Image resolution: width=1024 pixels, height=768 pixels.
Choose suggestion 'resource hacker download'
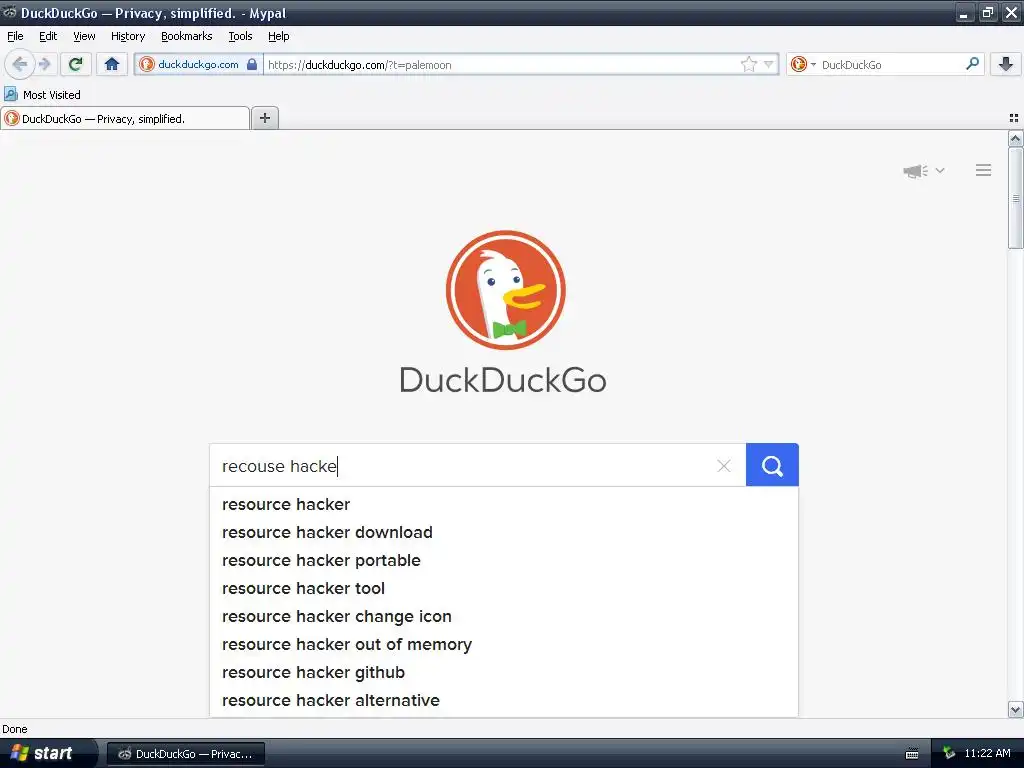[504, 532]
